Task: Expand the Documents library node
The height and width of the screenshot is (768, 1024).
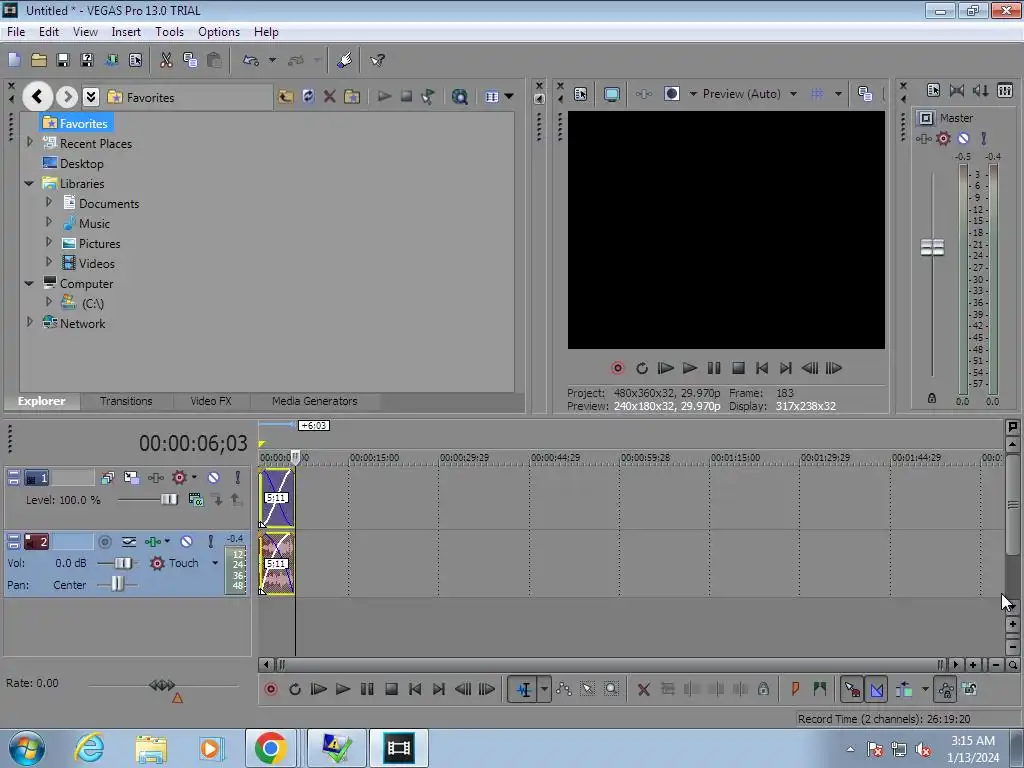Action: 49,202
